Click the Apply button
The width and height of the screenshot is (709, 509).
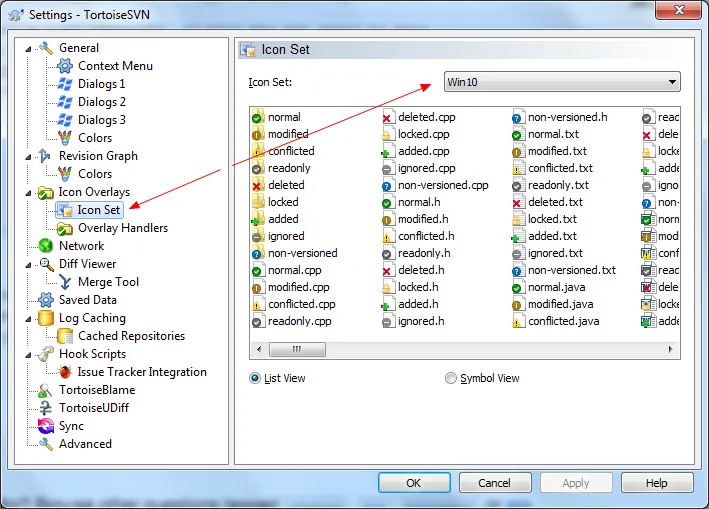tap(576, 483)
